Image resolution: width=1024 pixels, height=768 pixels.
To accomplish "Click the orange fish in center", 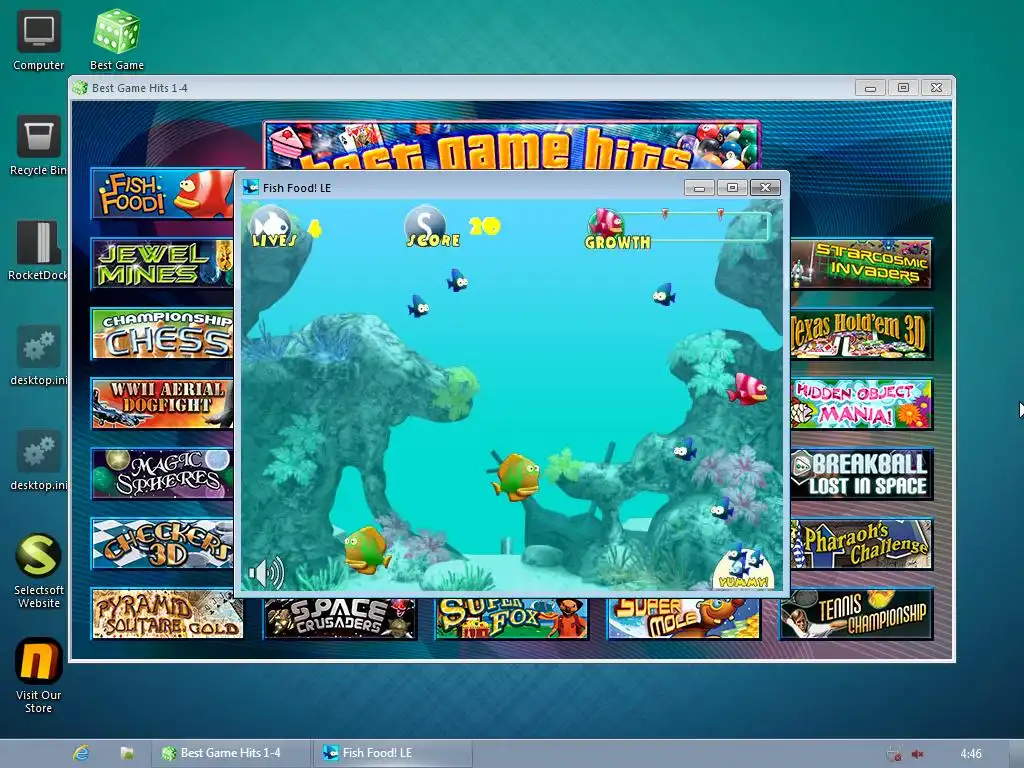I will [x=516, y=475].
